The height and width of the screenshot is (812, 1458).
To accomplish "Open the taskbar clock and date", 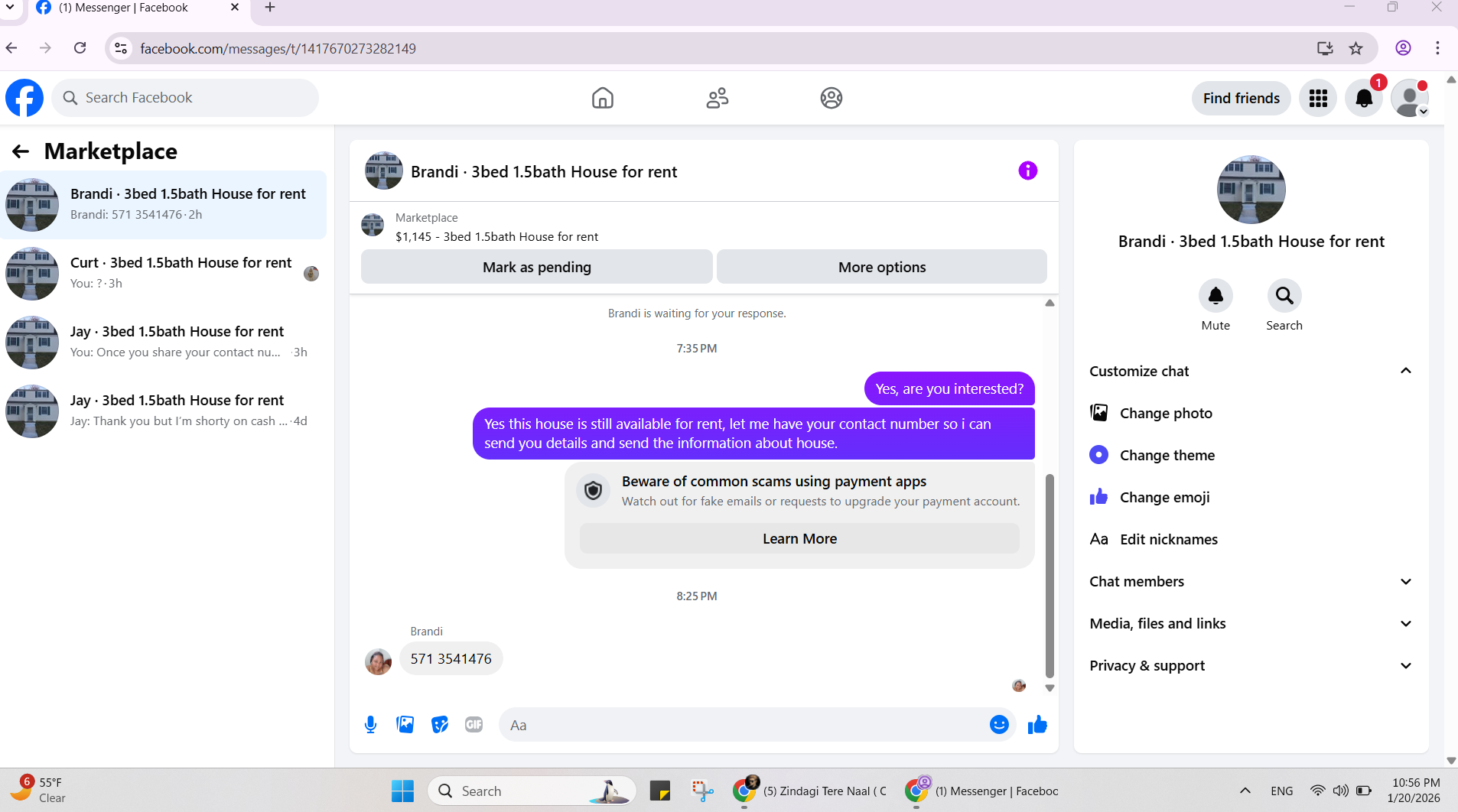I will tap(1415, 791).
